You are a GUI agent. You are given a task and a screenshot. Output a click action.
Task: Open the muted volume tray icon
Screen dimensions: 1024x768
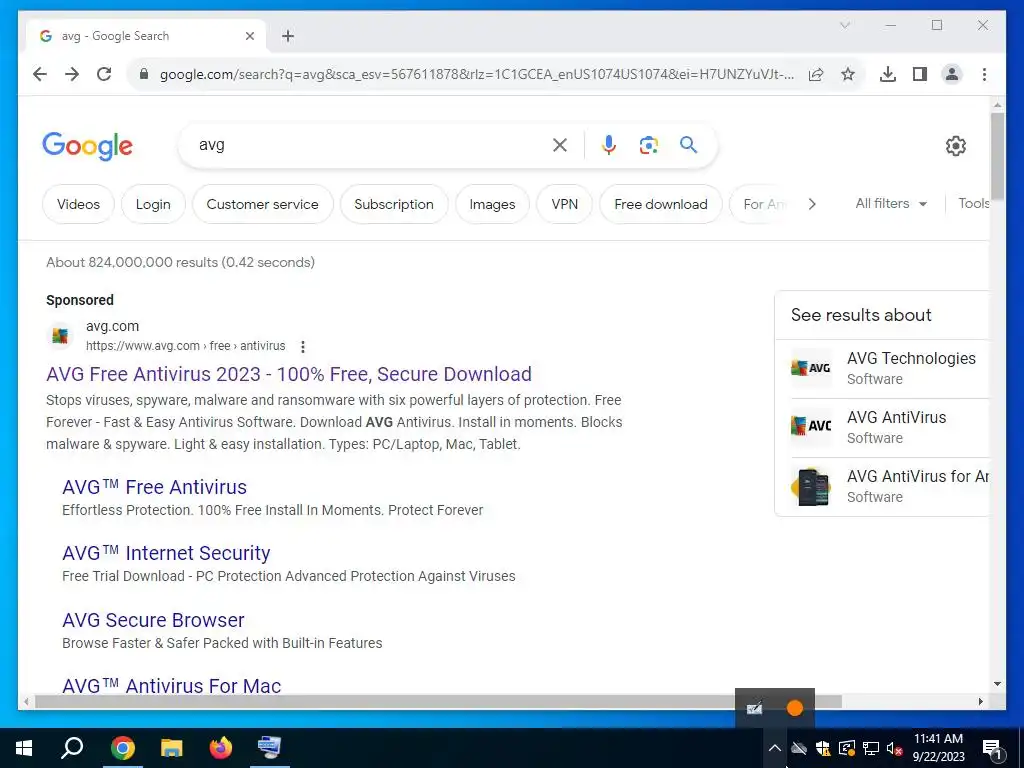pos(895,748)
